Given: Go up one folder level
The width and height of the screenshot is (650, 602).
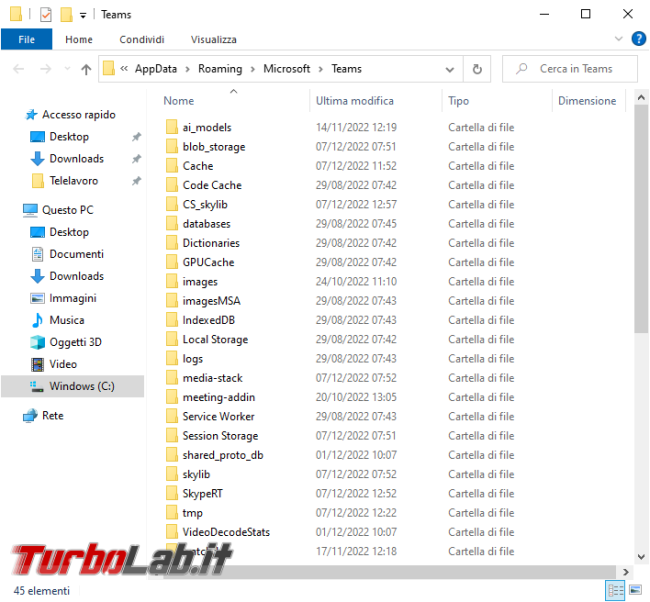Looking at the screenshot, I should click(86, 69).
